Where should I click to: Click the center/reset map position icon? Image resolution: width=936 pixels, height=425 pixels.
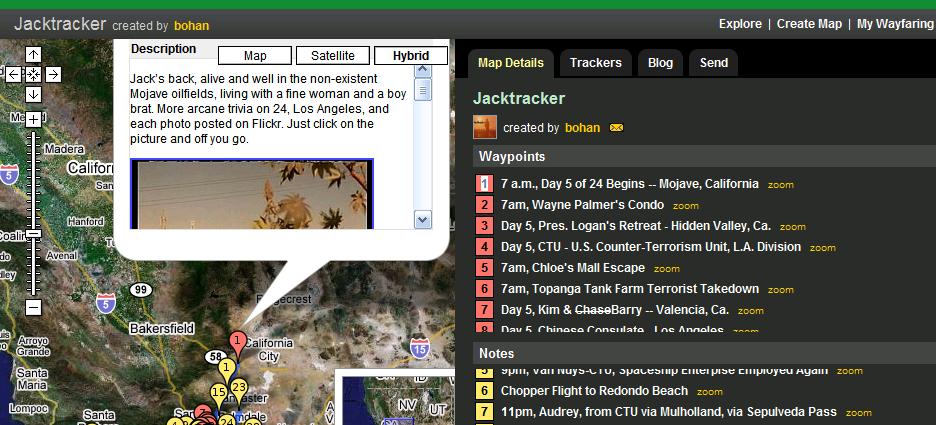(x=33, y=75)
